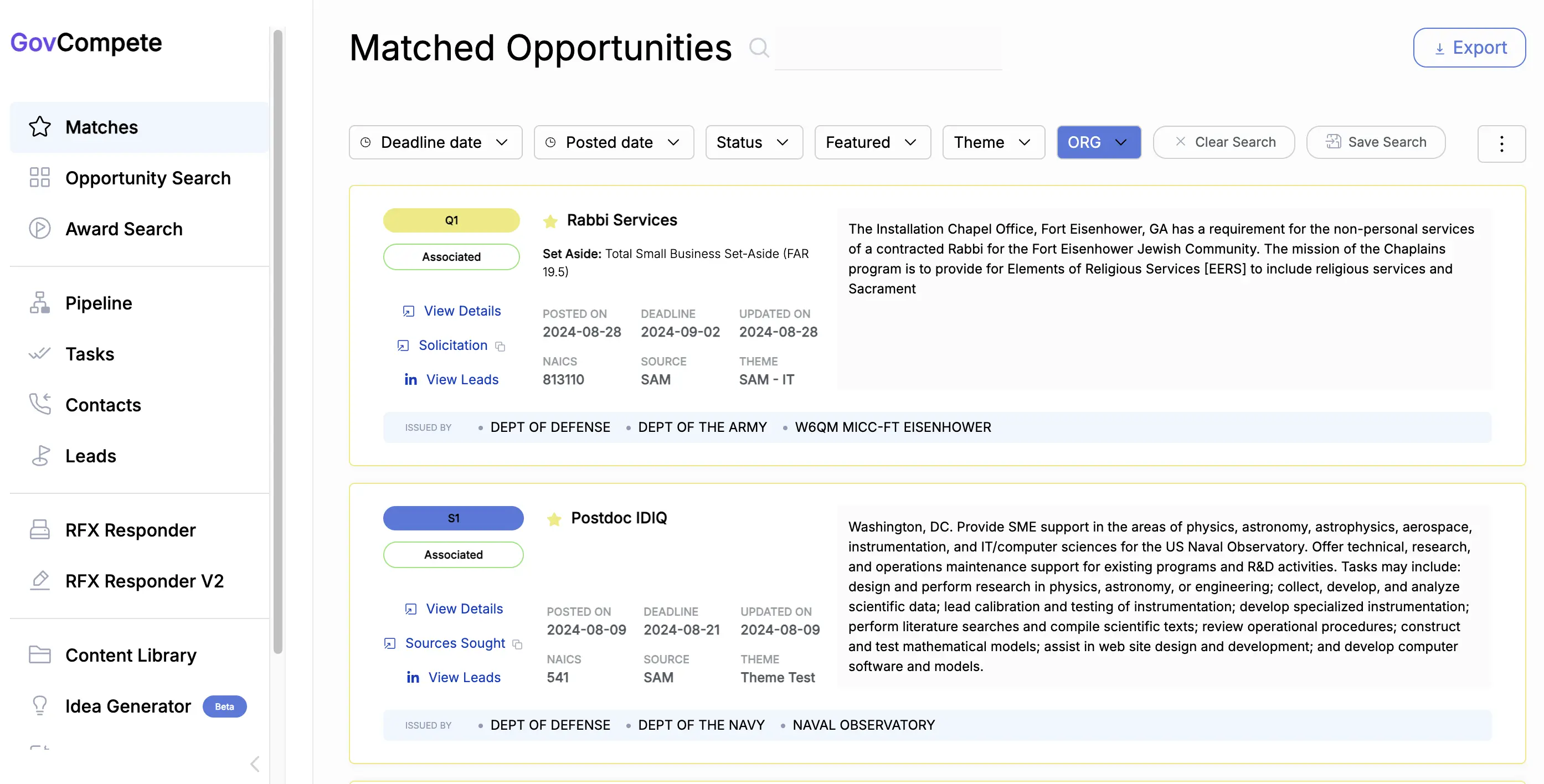
Task: Copy Solicitation link using copy icon
Action: [501, 347]
